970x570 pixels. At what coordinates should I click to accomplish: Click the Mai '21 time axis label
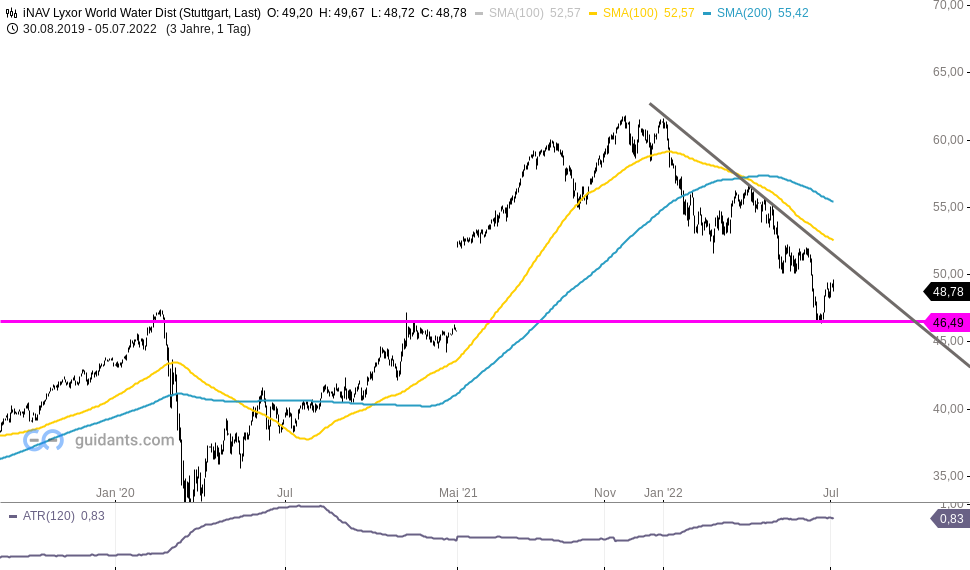tap(458, 493)
